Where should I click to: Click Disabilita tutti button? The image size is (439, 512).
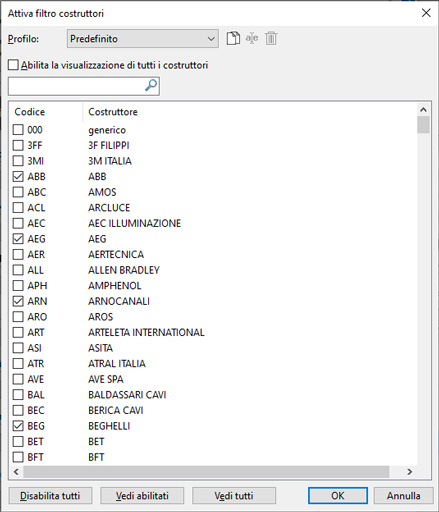coord(50,496)
